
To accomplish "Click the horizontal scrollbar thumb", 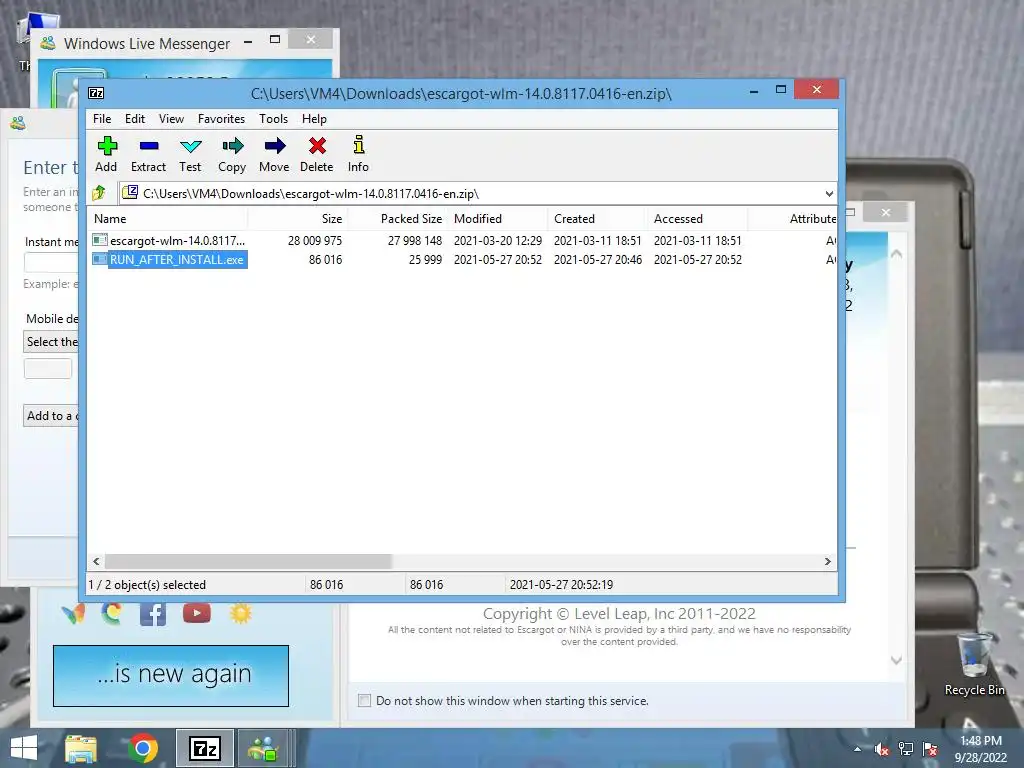I will click(248, 562).
